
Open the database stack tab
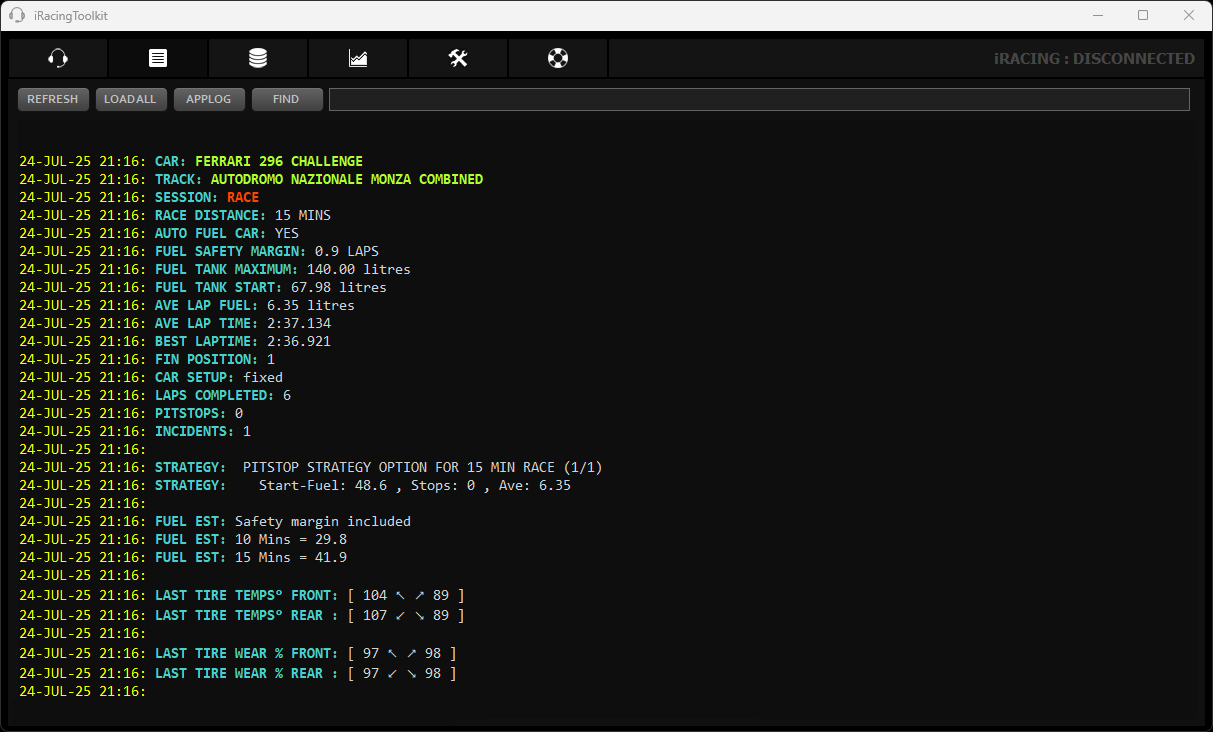pyautogui.click(x=258, y=59)
